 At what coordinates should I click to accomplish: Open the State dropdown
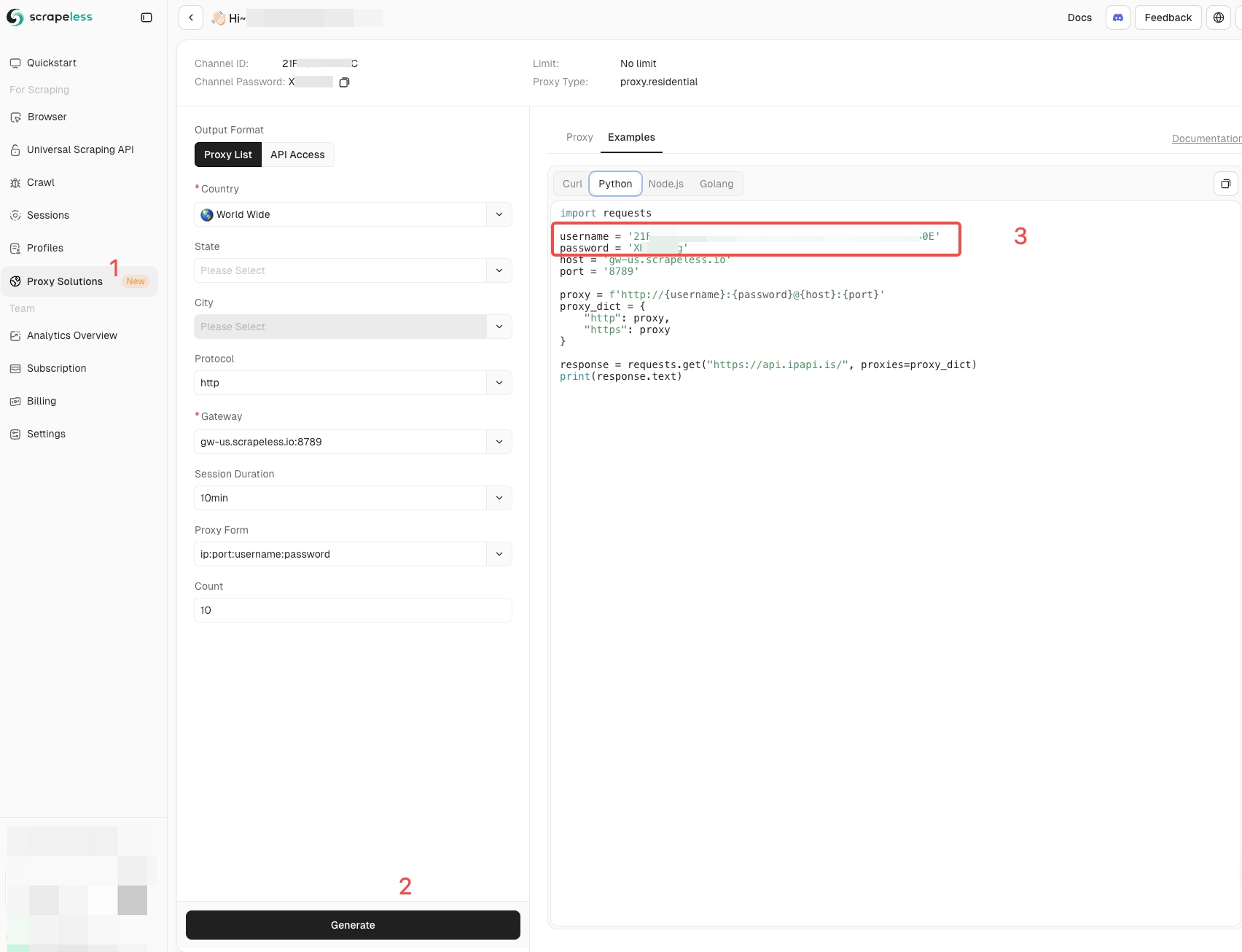coord(353,270)
